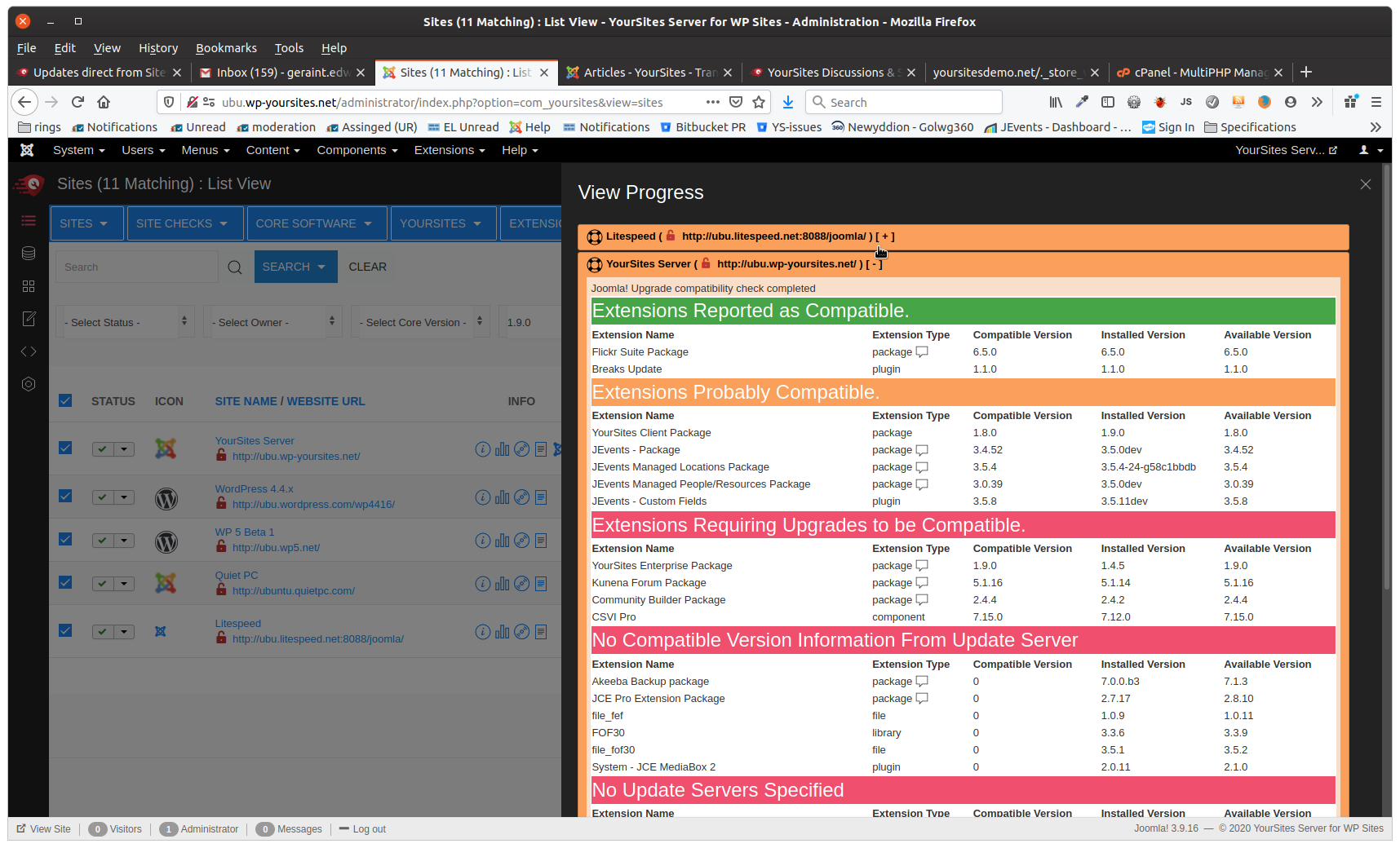1400x848 pixels.
Task: Open comment icon for Akeeba Backup package
Action: [922, 682]
